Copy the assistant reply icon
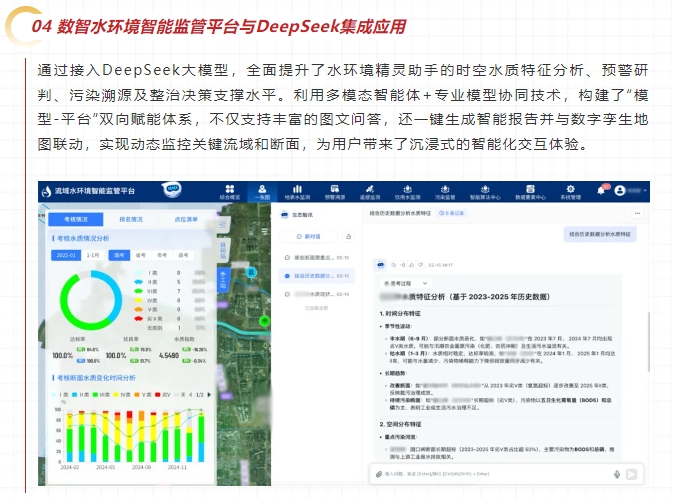This screenshot has height=498, width=674. [x=393, y=265]
